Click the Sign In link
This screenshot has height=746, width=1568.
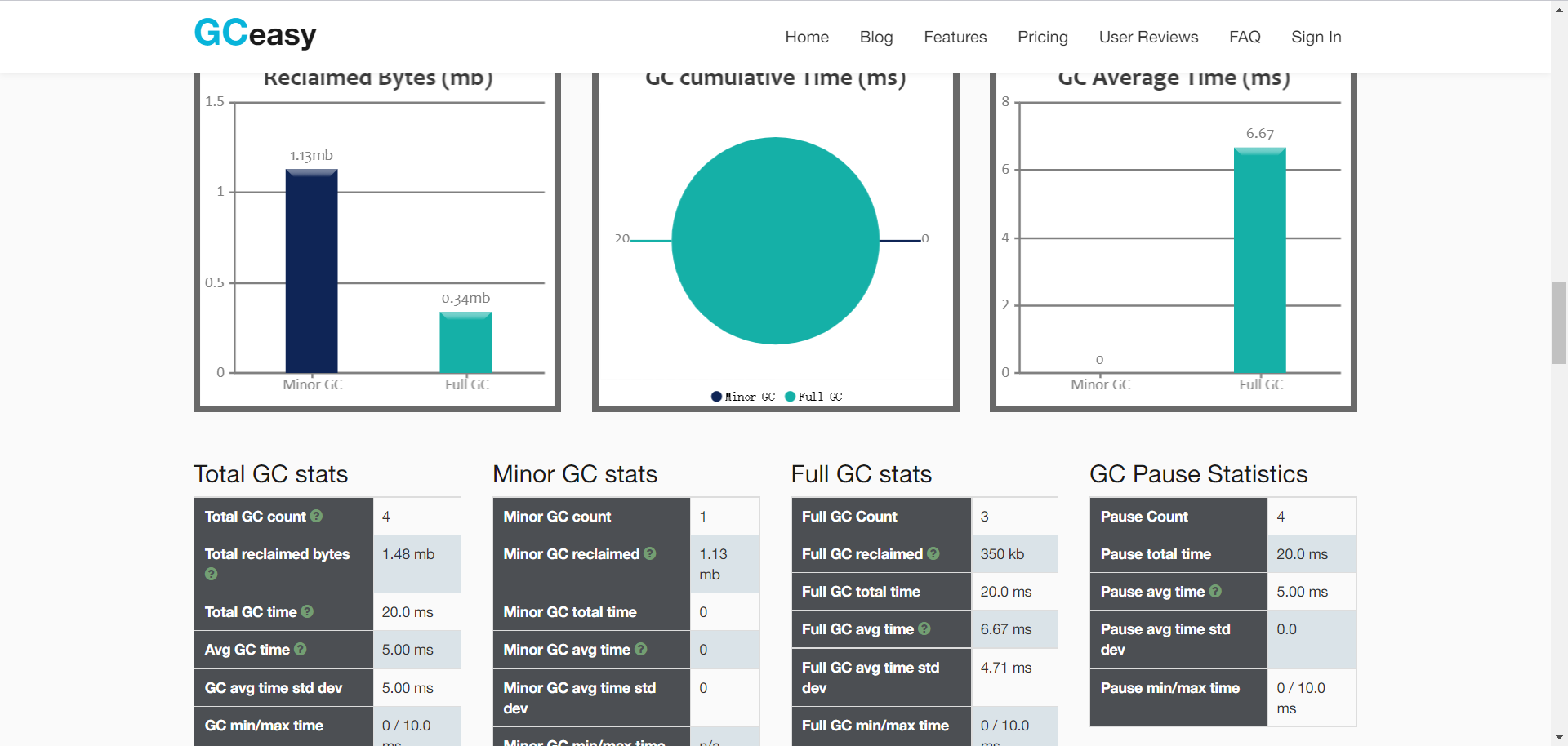(x=1316, y=37)
